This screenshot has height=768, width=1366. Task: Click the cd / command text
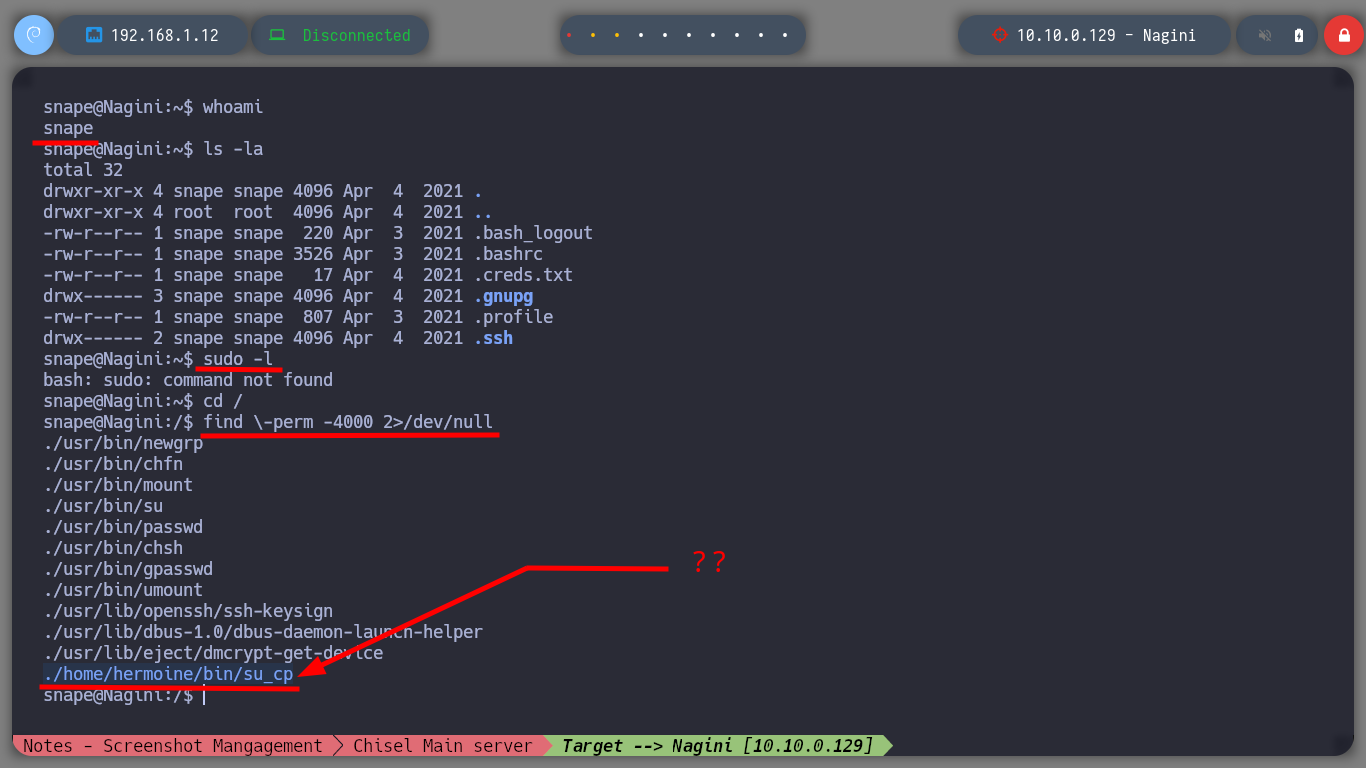pyautogui.click(x=223, y=401)
